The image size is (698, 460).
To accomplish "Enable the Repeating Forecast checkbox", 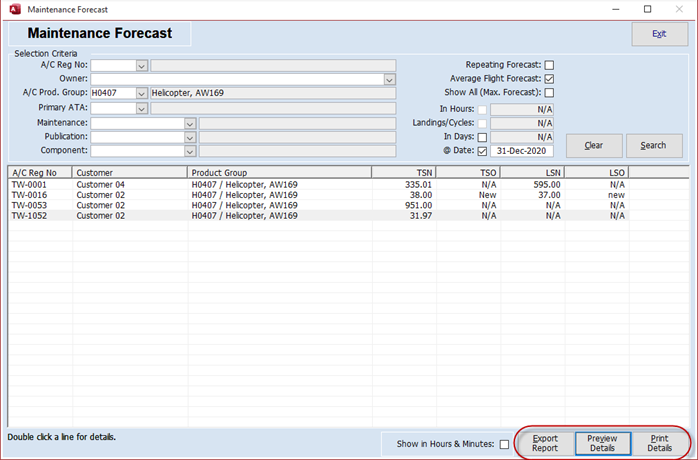I will 549,65.
